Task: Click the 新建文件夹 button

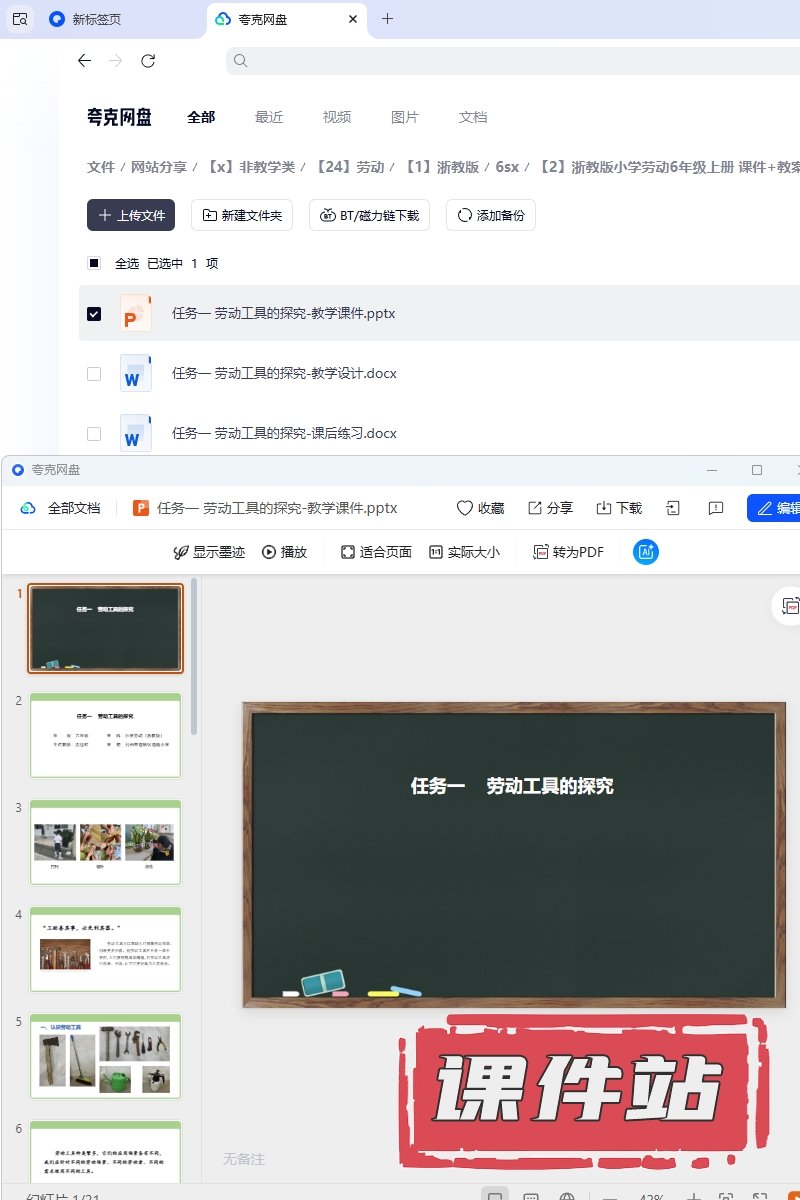Action: [242, 215]
